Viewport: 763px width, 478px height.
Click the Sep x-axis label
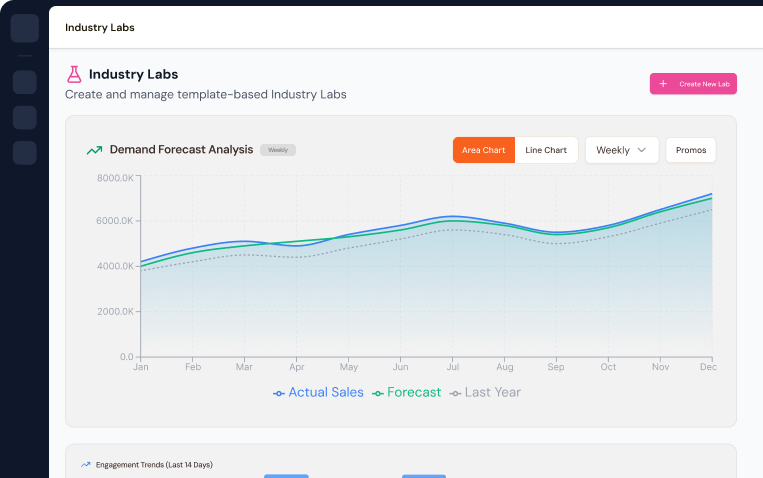(x=556, y=367)
